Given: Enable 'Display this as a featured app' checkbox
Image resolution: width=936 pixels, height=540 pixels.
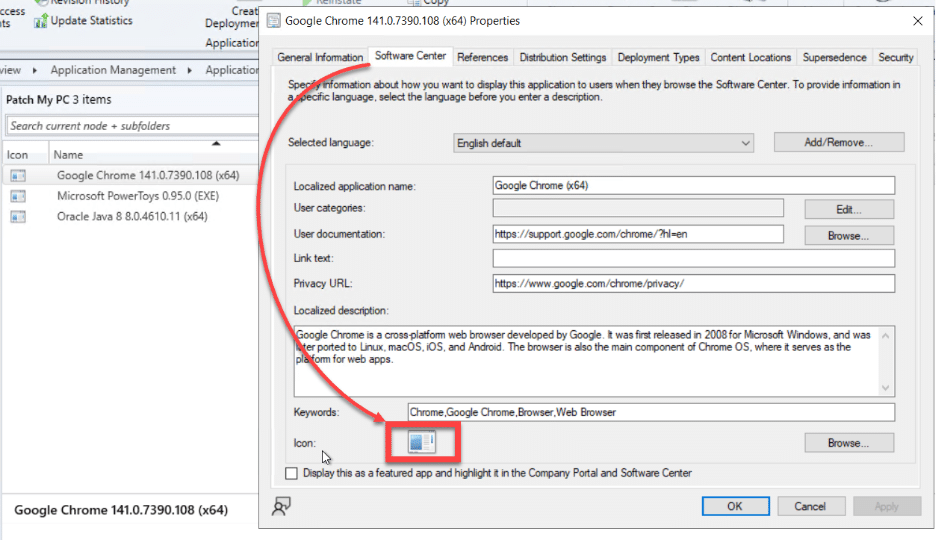Looking at the screenshot, I should [x=292, y=473].
